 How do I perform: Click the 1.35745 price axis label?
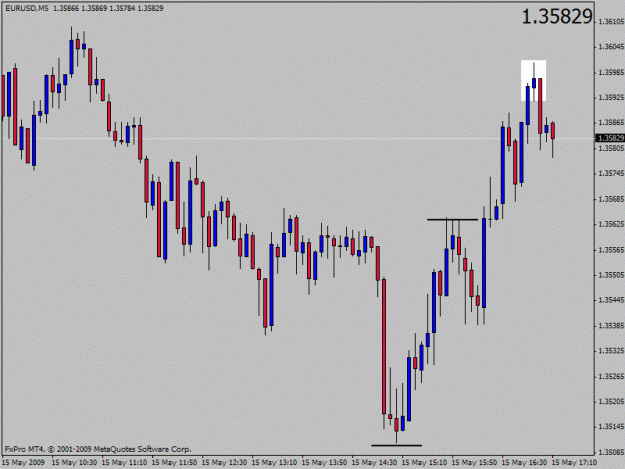[611, 173]
